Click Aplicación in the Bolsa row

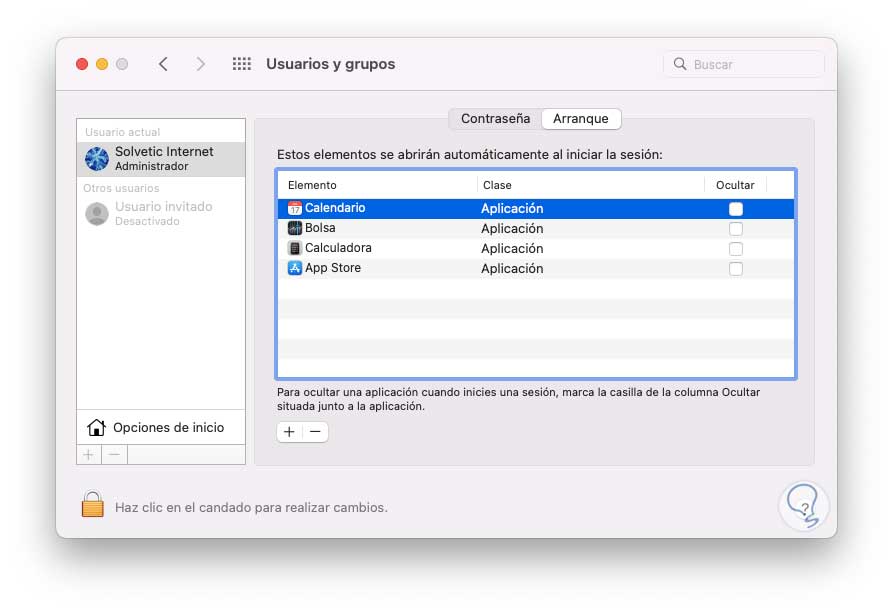(512, 228)
